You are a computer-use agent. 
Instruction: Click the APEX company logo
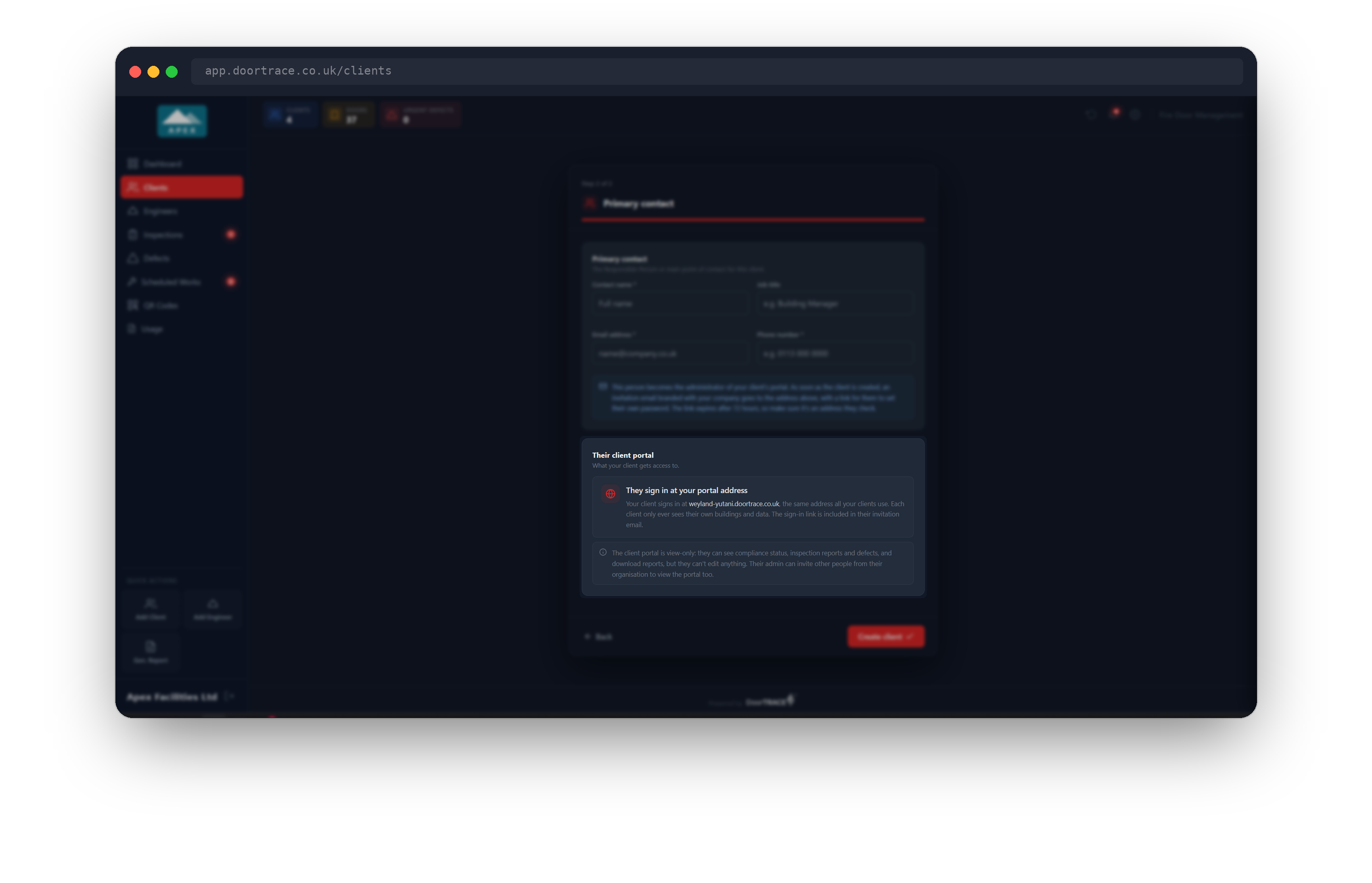[x=182, y=121]
